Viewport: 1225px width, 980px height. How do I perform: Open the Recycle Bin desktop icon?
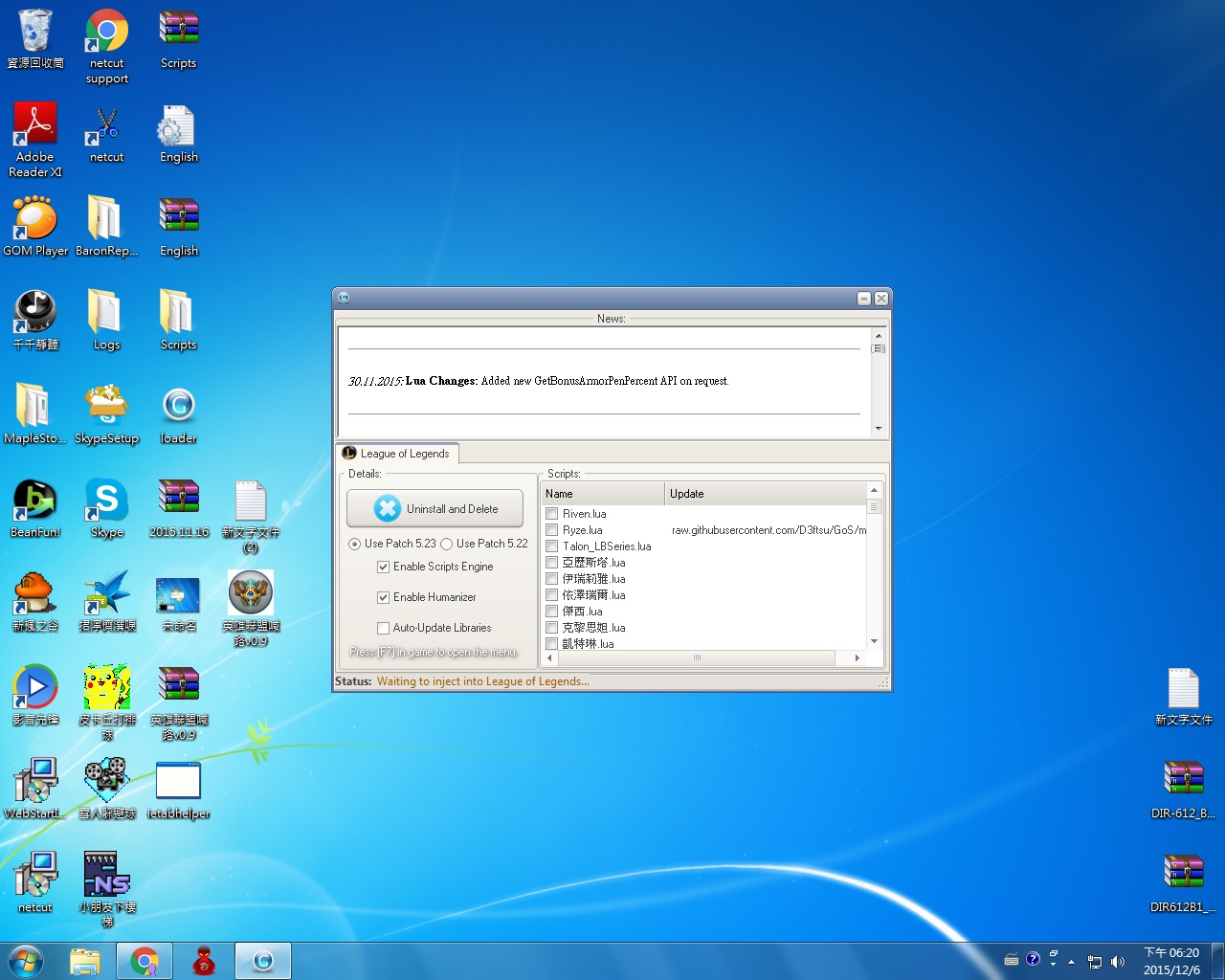click(x=35, y=40)
